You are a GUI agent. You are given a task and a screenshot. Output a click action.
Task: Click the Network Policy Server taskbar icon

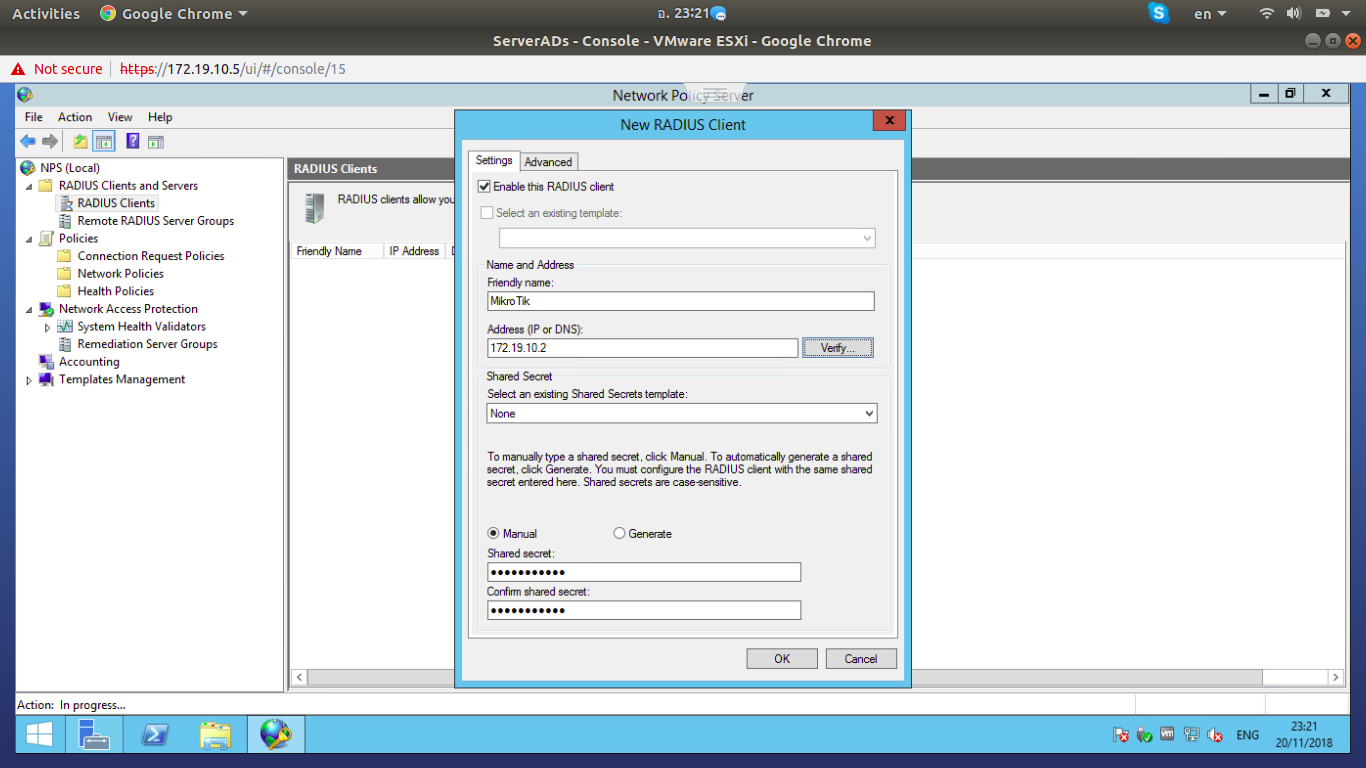pyautogui.click(x=276, y=735)
